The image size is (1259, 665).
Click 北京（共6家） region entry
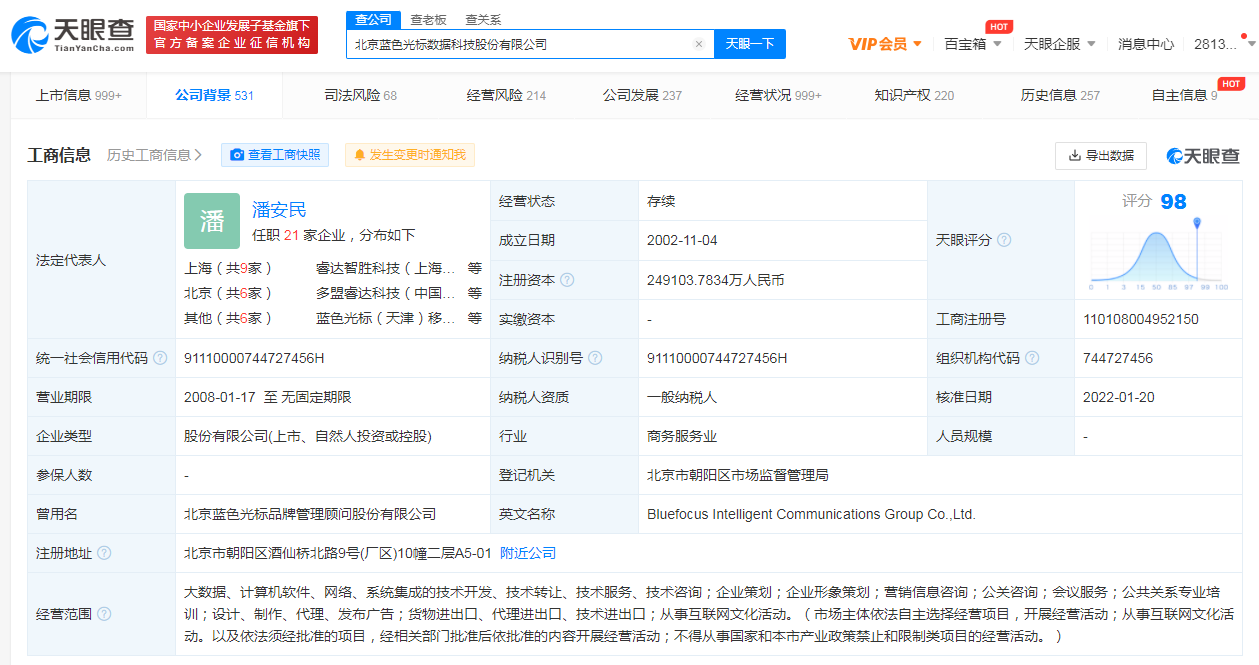coord(228,293)
